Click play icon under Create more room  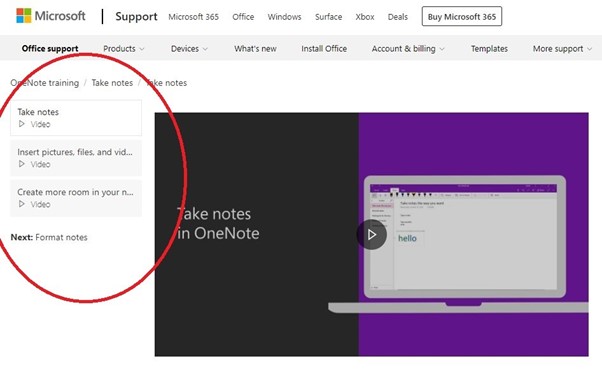click(22, 204)
